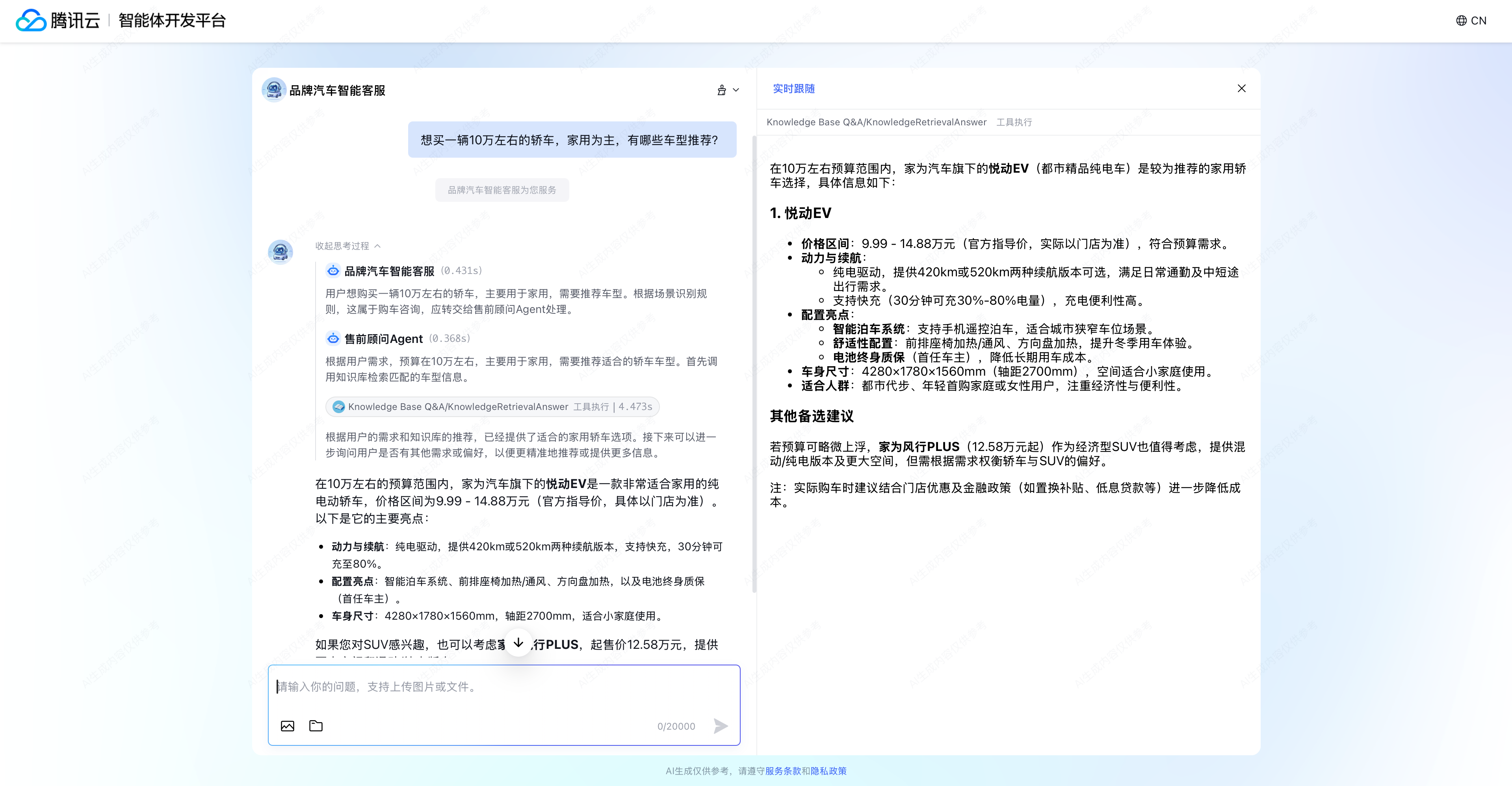Click the upload file folder icon
1512x786 pixels.
click(x=316, y=726)
